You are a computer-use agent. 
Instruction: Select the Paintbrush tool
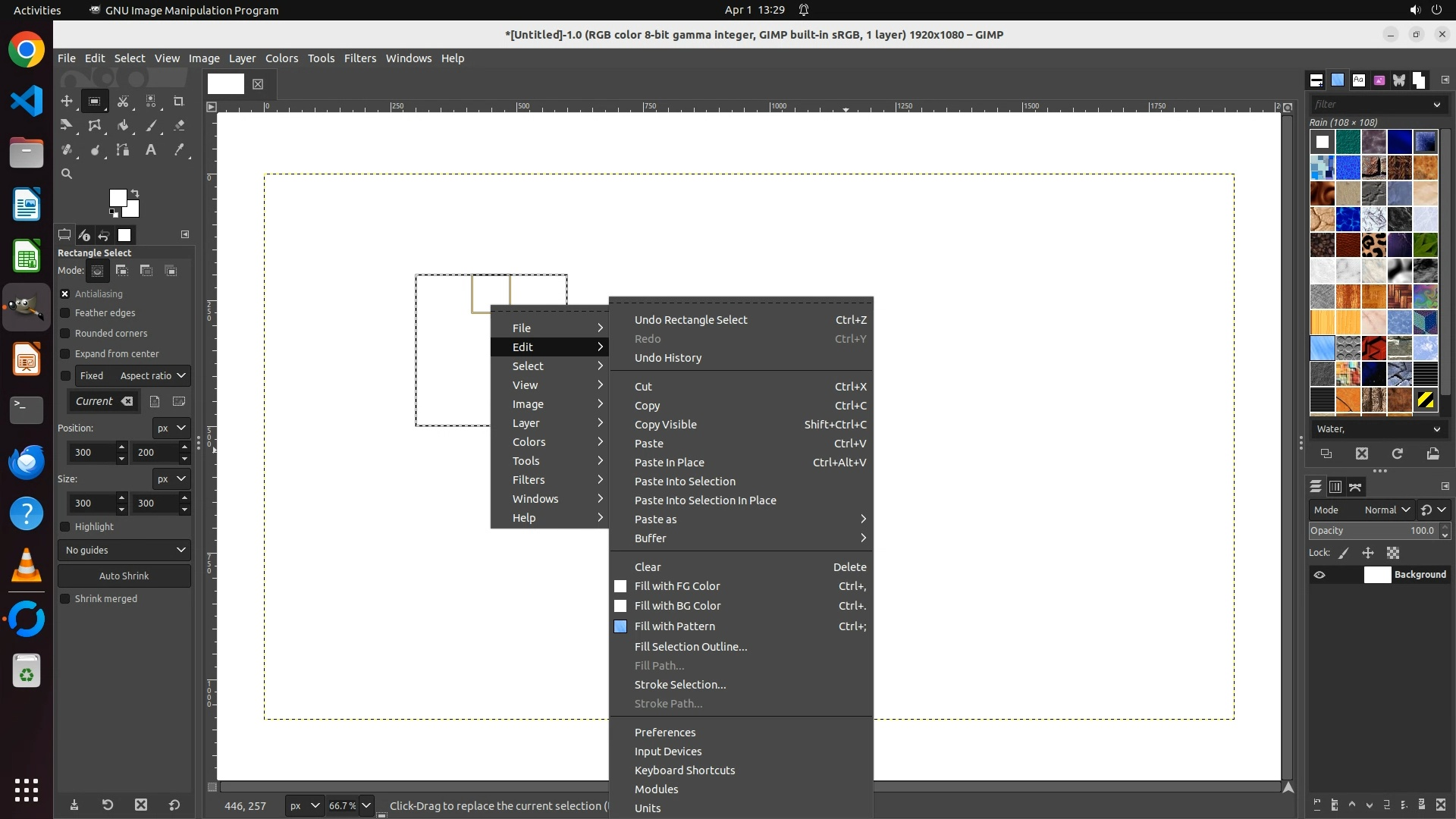[x=151, y=126]
